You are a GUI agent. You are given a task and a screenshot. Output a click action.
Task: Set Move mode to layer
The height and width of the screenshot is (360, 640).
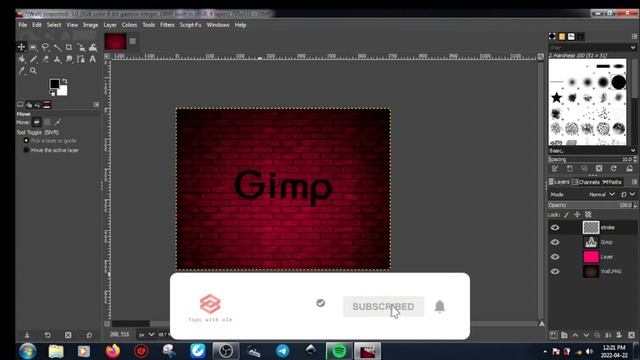coord(37,122)
